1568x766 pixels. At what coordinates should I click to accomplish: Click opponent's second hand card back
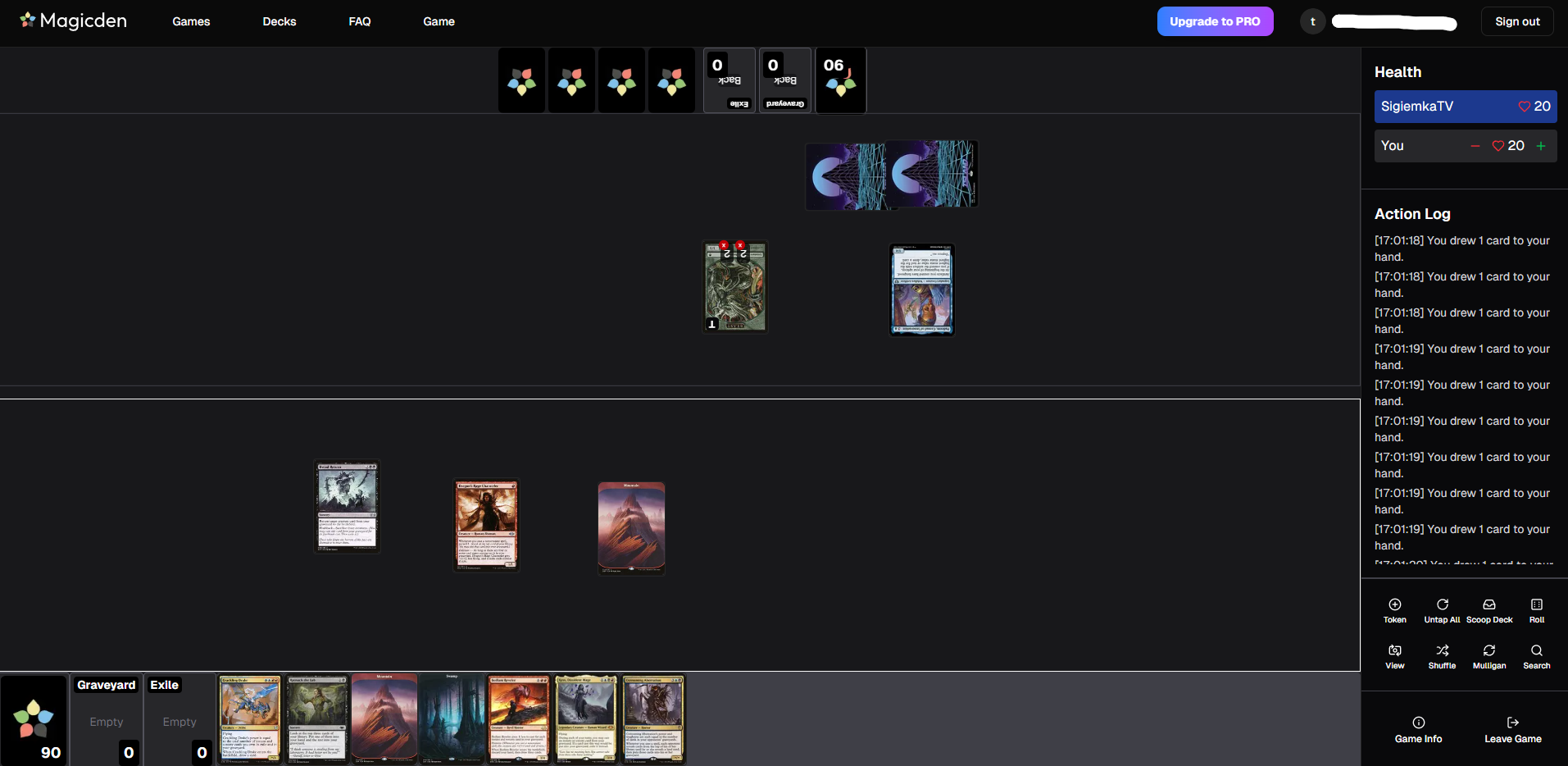tap(572, 80)
